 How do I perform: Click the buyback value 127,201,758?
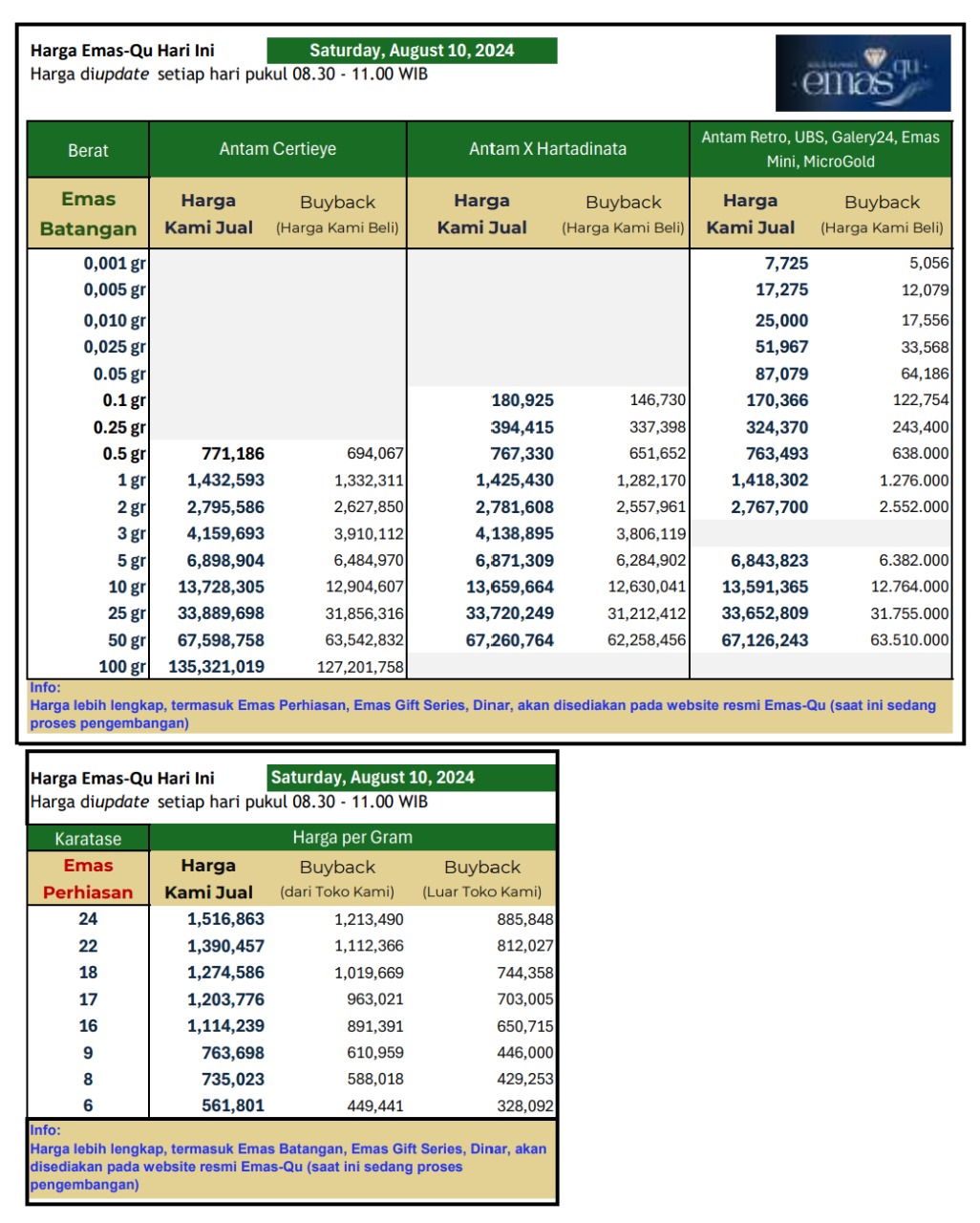[x=361, y=667]
